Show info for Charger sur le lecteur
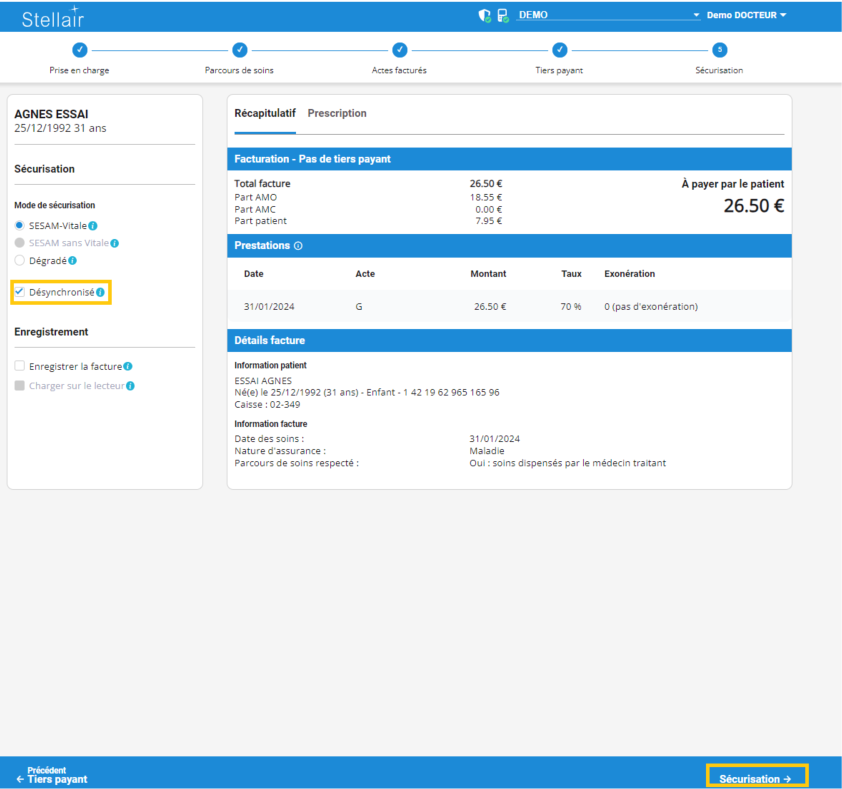 (x=130, y=386)
